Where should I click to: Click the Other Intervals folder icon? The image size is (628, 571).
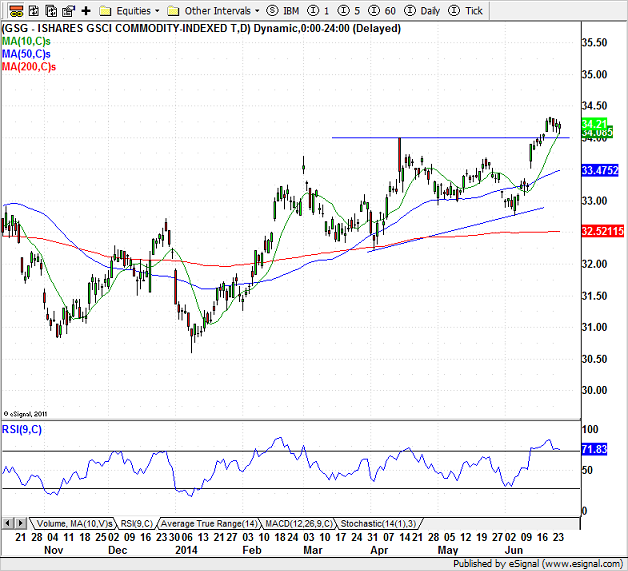(x=173, y=11)
